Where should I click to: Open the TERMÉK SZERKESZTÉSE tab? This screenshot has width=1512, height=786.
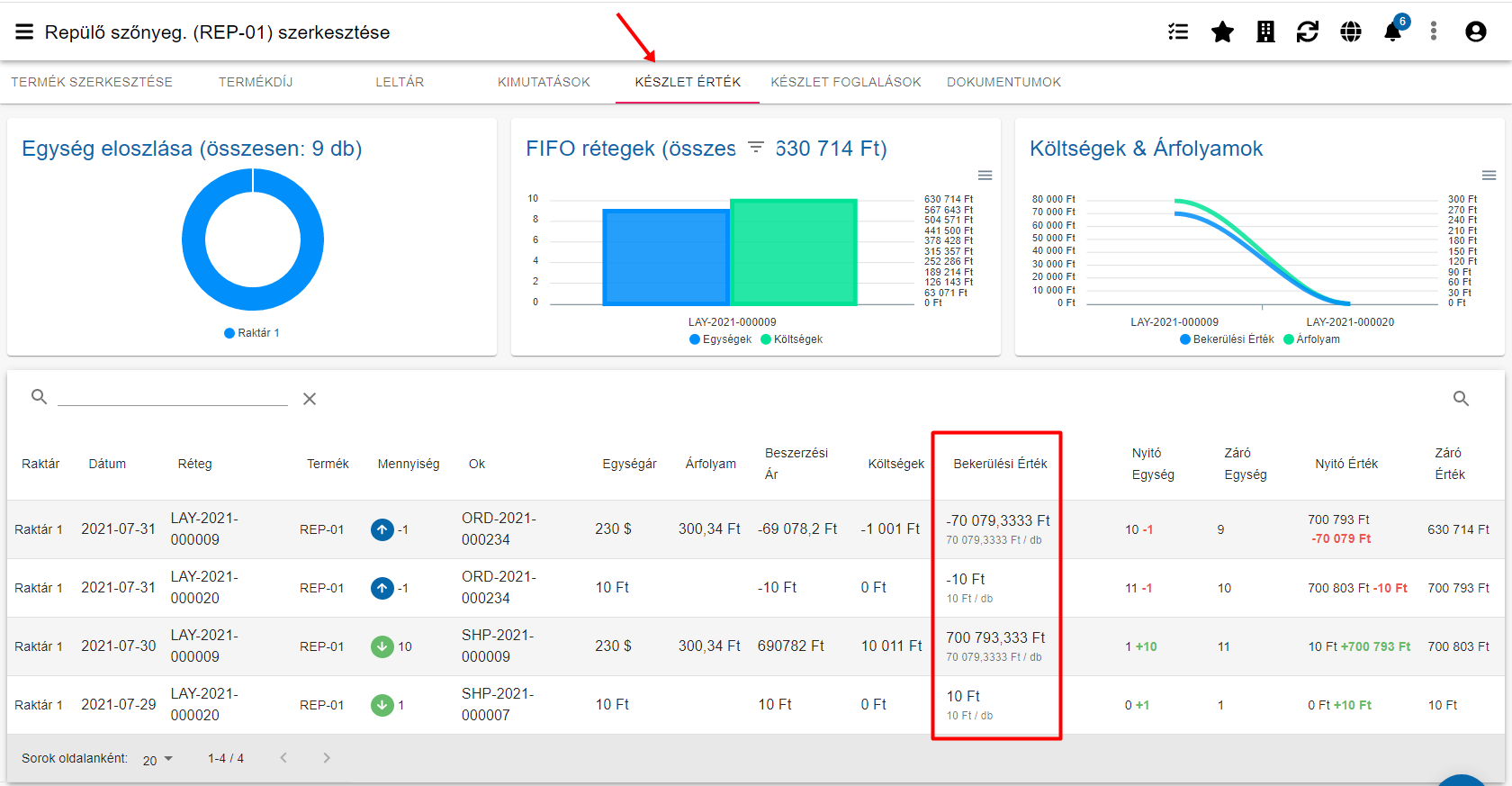[92, 82]
